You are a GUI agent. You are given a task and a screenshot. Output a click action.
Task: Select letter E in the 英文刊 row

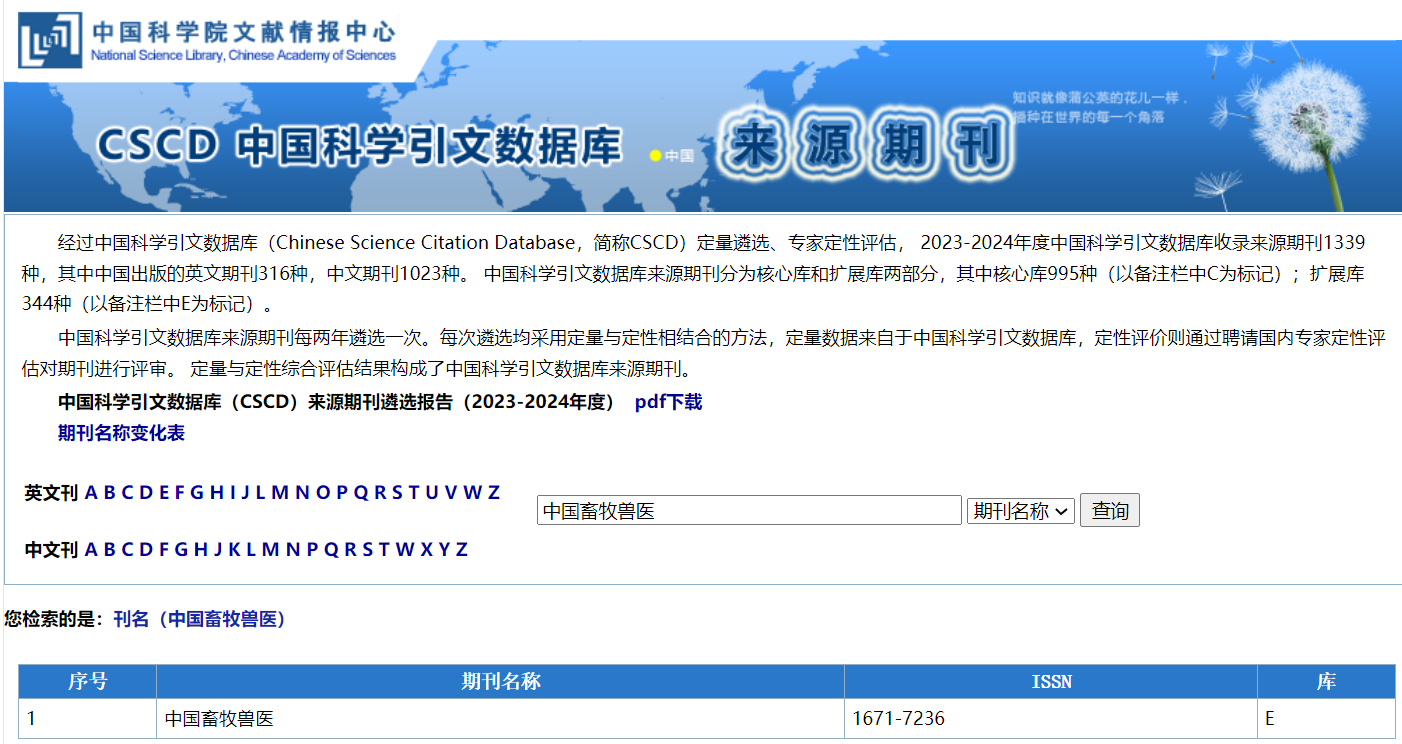click(164, 493)
